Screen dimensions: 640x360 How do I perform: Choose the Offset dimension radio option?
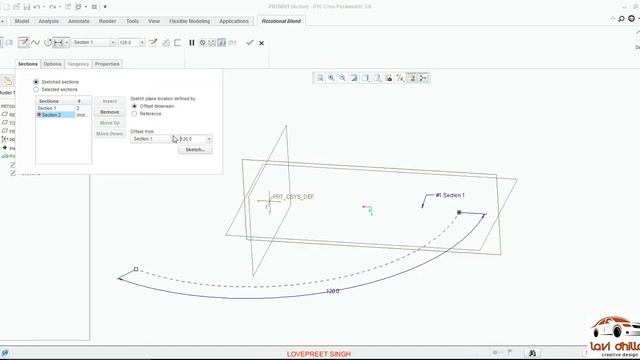click(134, 106)
